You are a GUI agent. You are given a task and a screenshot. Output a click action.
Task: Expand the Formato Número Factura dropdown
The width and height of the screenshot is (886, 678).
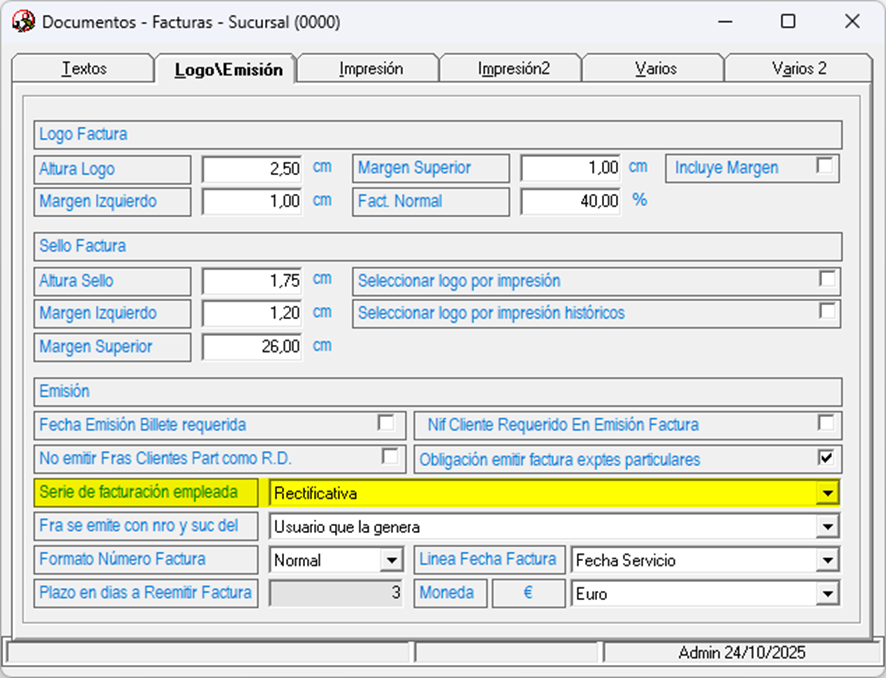click(x=391, y=561)
